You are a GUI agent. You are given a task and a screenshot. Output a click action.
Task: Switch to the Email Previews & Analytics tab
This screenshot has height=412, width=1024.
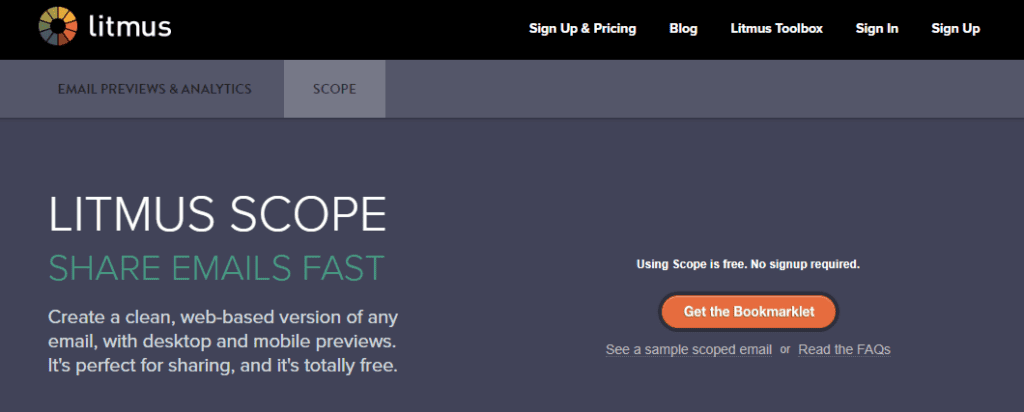(155, 89)
